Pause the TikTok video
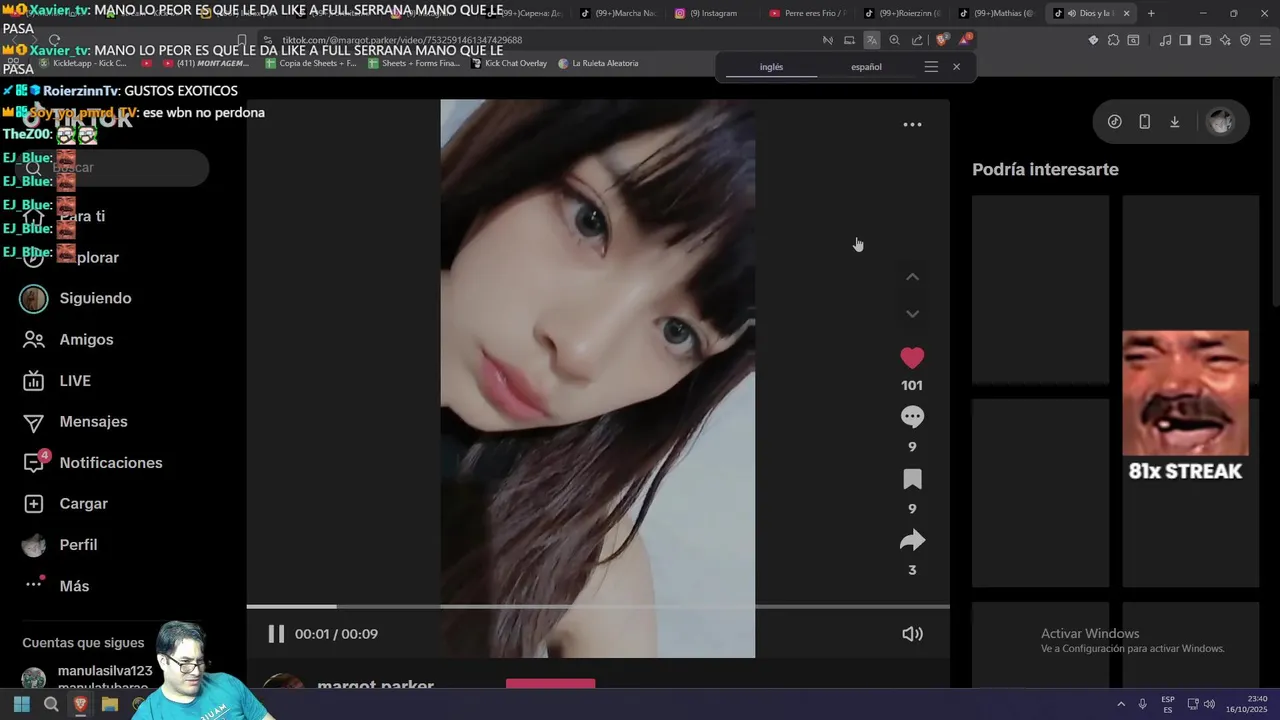 pos(276,634)
